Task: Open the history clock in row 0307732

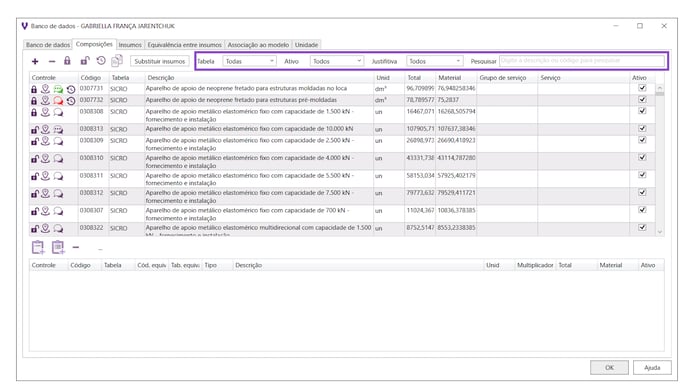Action: (x=71, y=101)
